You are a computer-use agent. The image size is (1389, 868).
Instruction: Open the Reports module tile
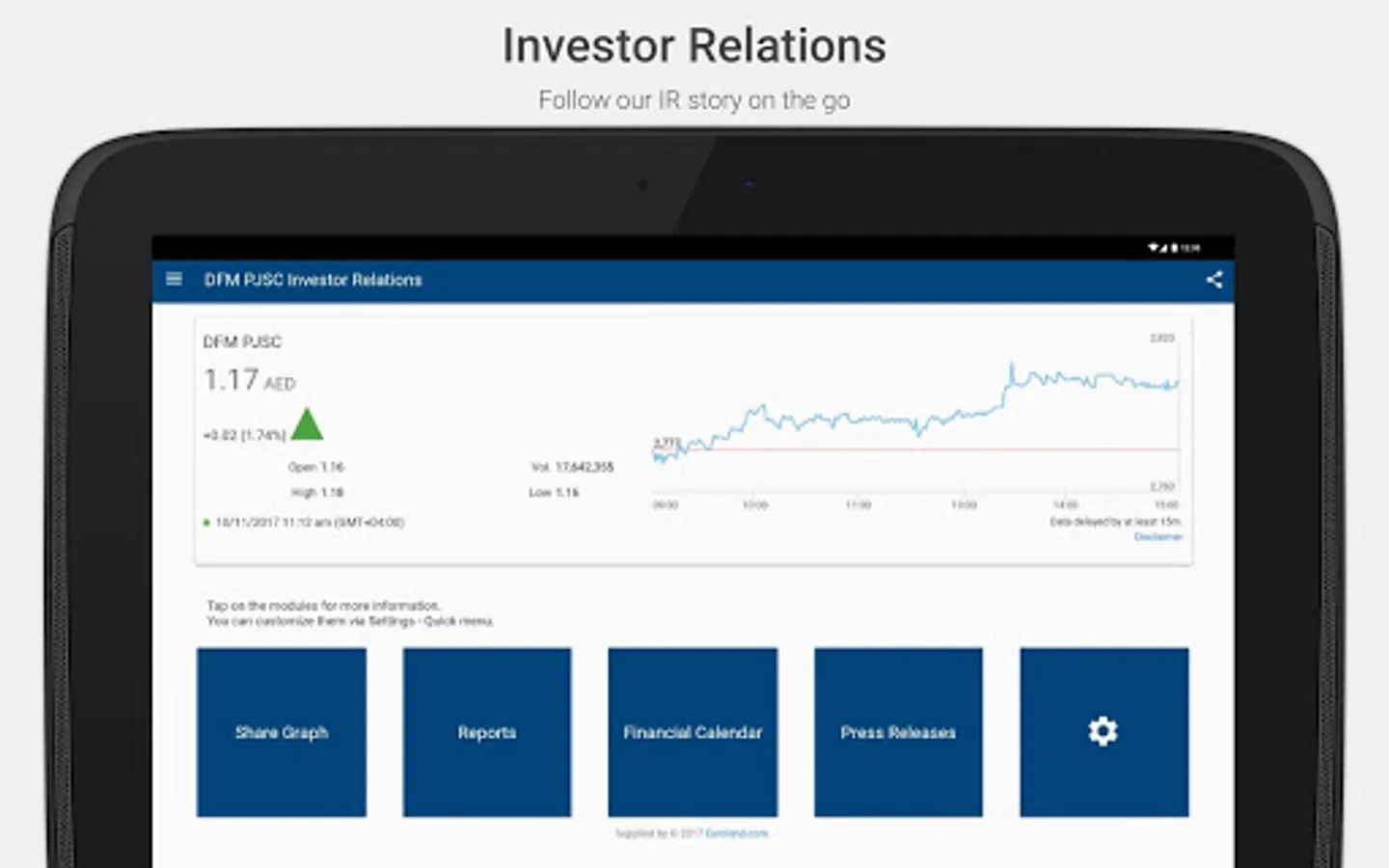click(487, 732)
